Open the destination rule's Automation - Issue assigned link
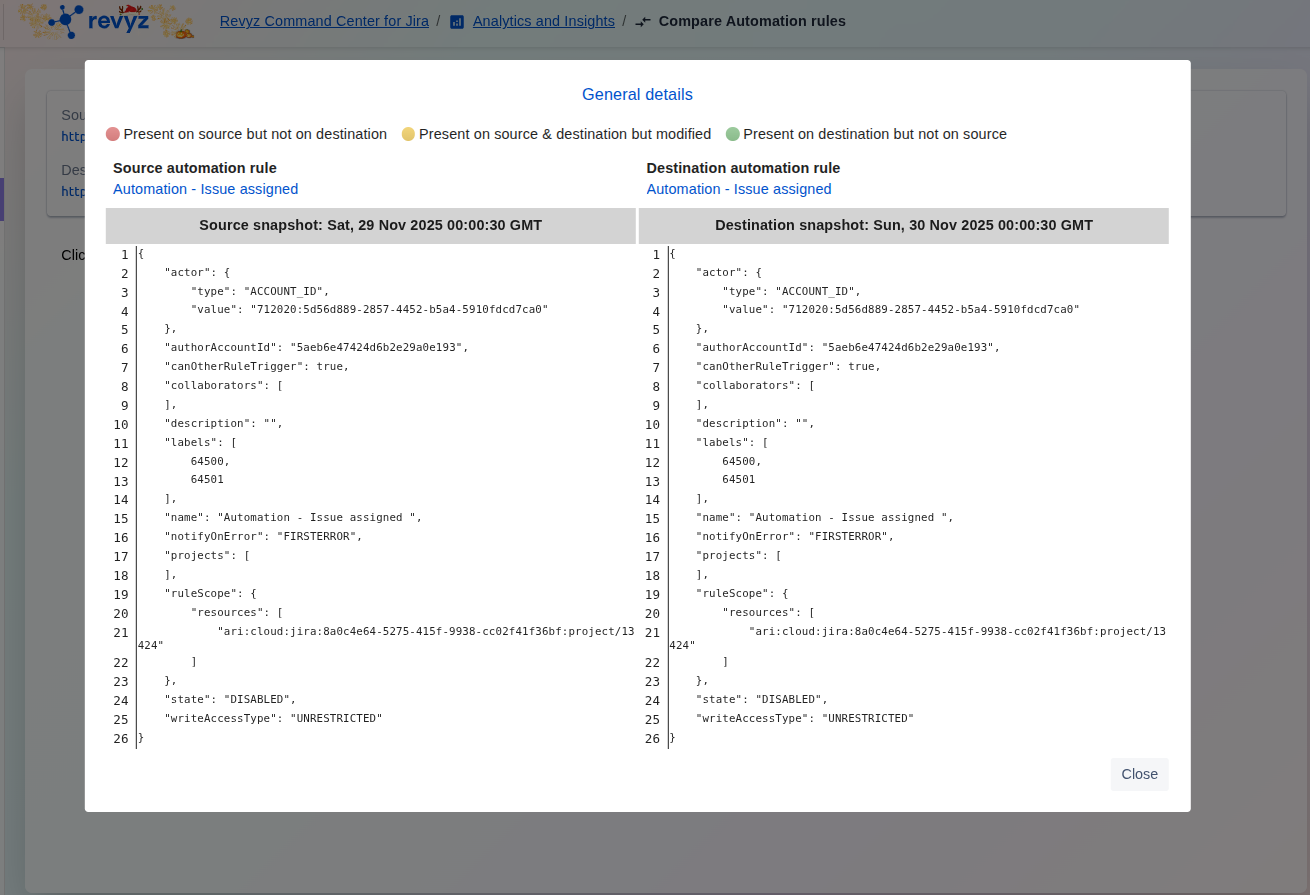The height and width of the screenshot is (895, 1310). click(739, 189)
